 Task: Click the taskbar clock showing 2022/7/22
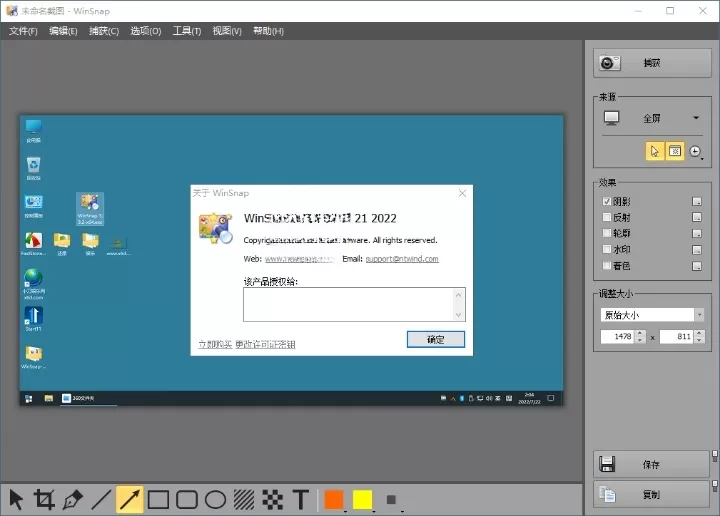point(529,398)
